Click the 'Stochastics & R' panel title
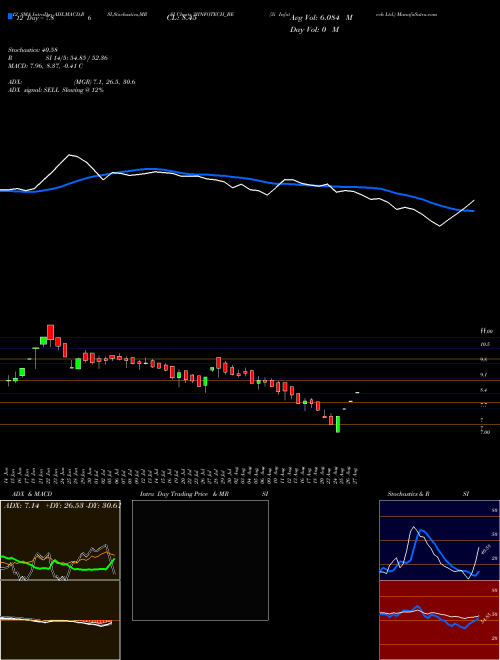 point(408,494)
